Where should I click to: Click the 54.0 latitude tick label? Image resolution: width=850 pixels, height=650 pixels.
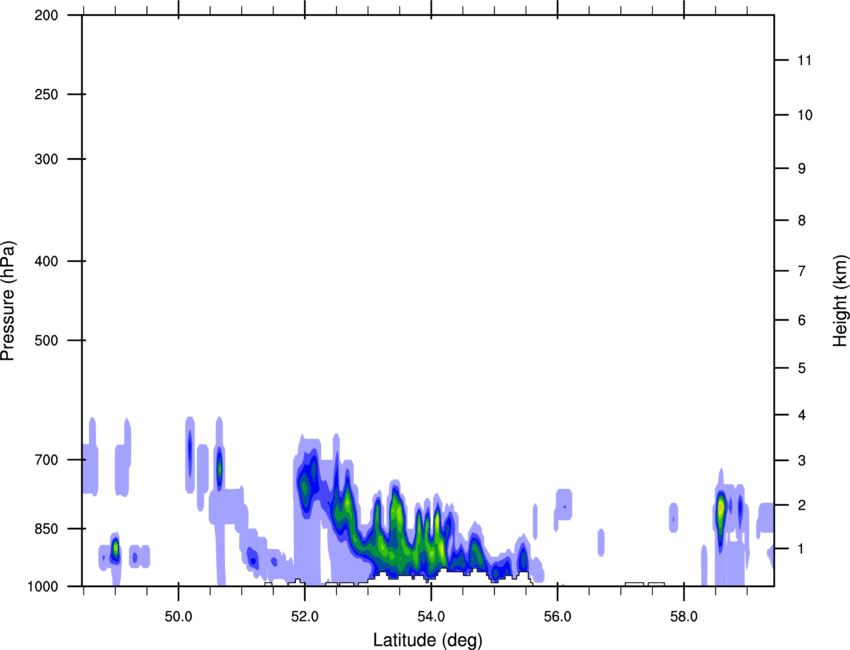click(x=431, y=617)
